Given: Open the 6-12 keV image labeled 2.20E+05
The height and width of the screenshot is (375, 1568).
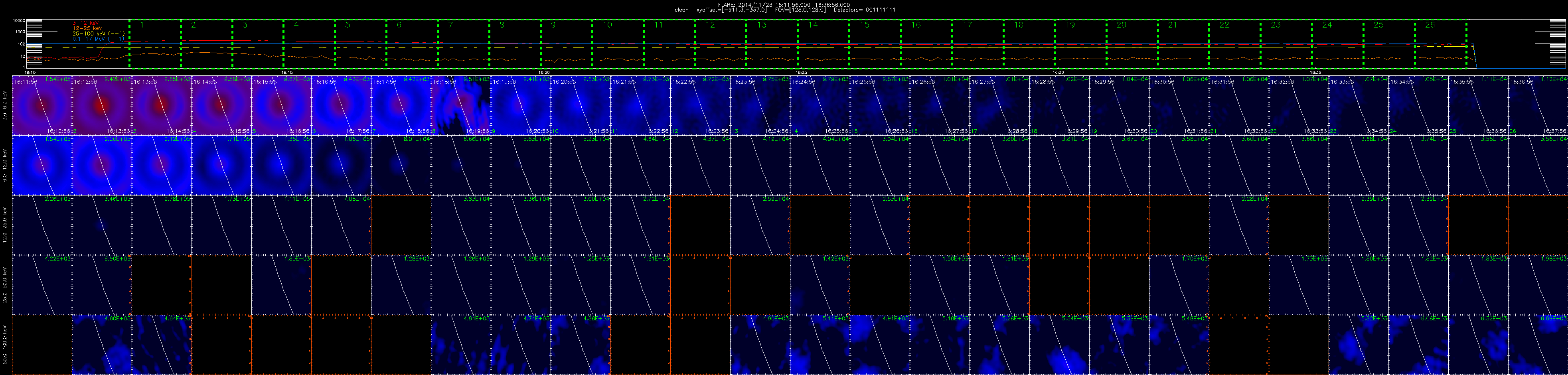Looking at the screenshot, I should point(102,165).
